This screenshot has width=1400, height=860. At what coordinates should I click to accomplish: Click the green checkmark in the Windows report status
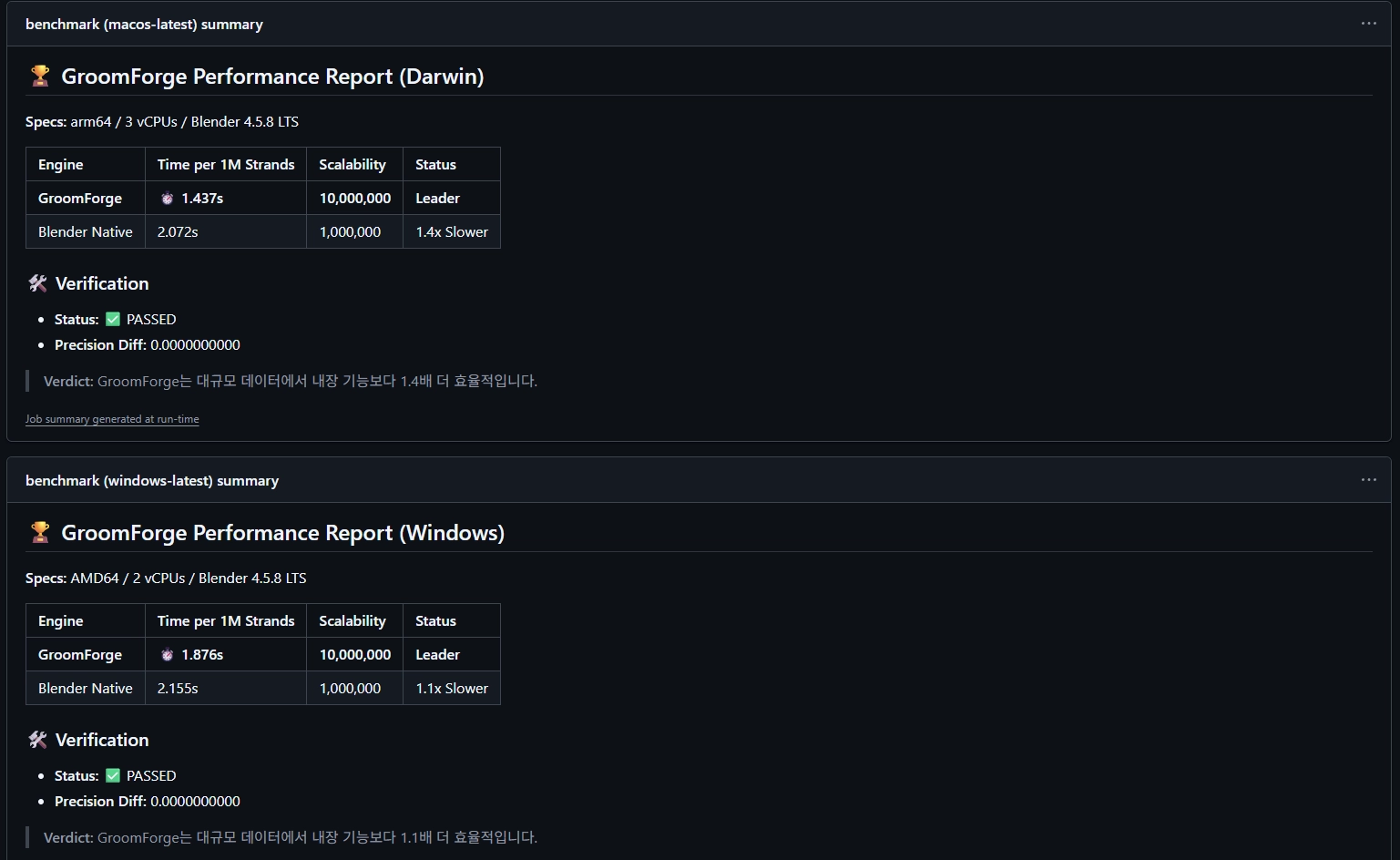point(113,775)
